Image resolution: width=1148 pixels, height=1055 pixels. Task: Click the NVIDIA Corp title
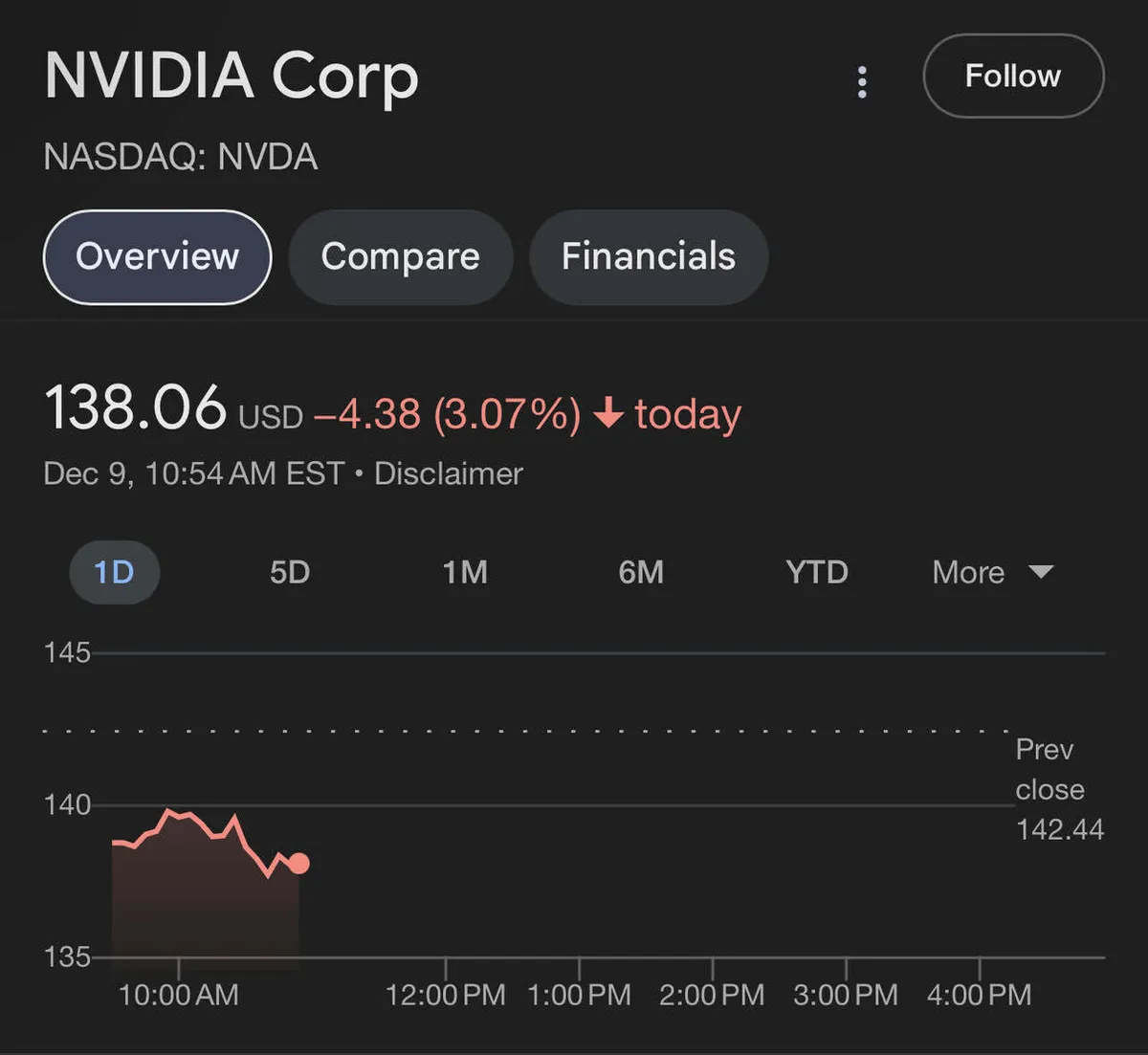pos(232,76)
